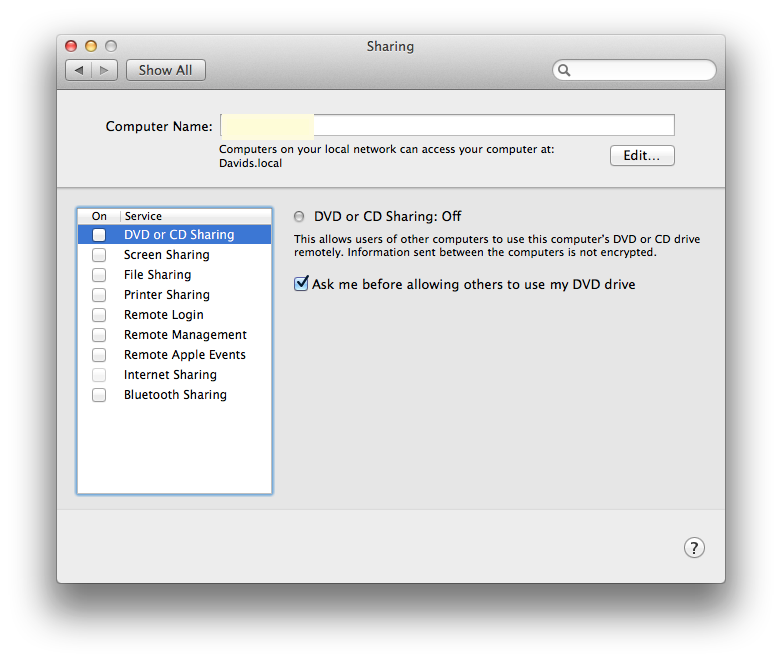The height and width of the screenshot is (662, 782).
Task: Select File Sharing in the service list
Action: [175, 275]
